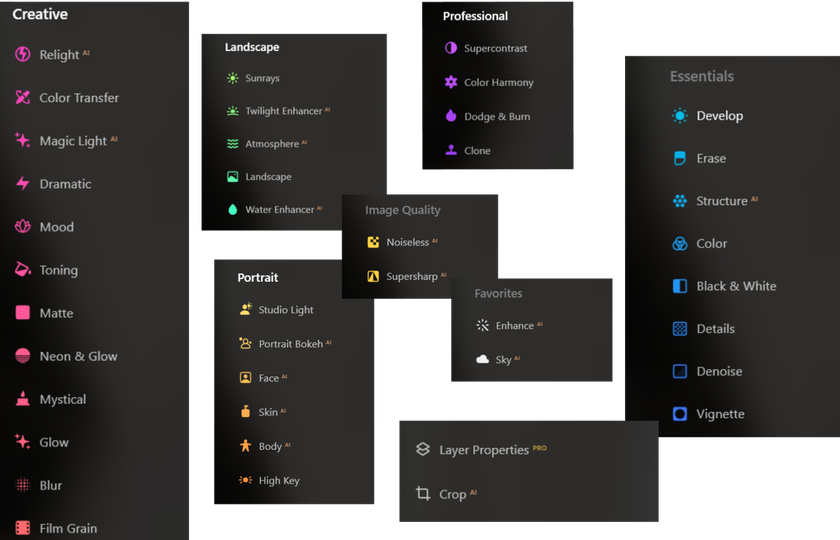Viewport: 840px width, 540px height.
Task: Click the Professional section heading
Action: (x=475, y=16)
